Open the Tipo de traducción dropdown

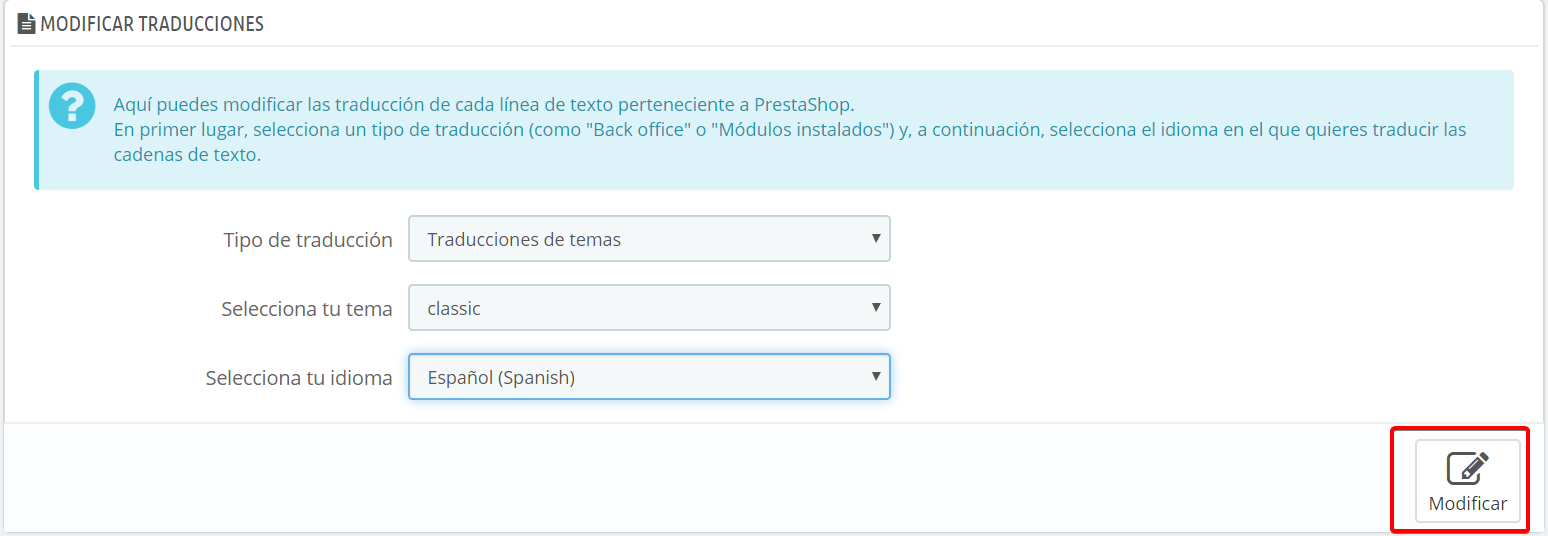(x=648, y=240)
